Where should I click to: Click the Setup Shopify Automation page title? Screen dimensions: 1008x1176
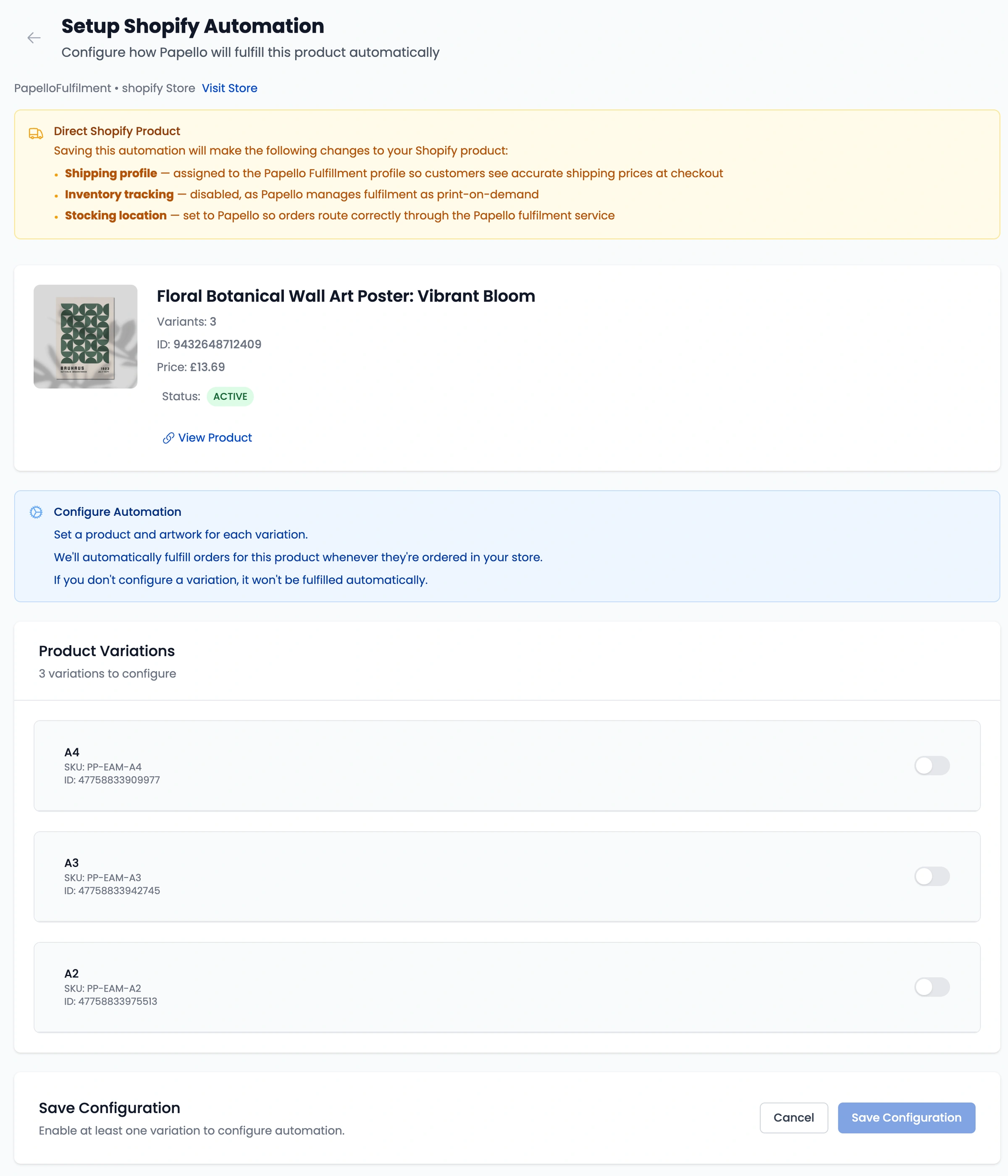(x=192, y=26)
